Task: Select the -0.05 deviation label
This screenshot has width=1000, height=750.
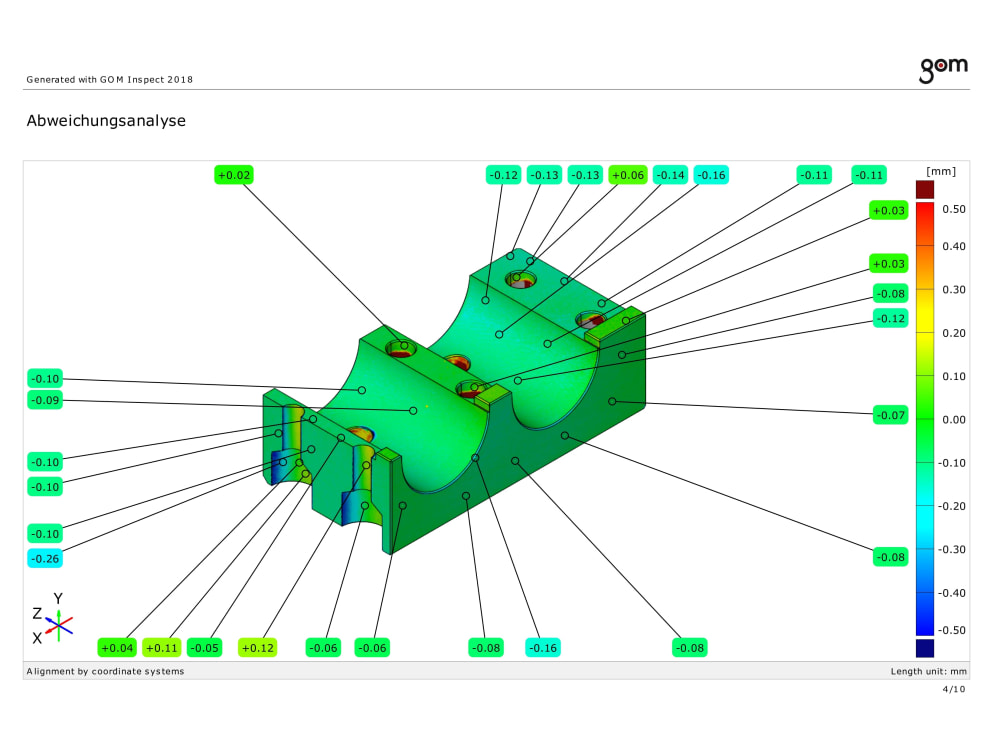Action: point(205,648)
